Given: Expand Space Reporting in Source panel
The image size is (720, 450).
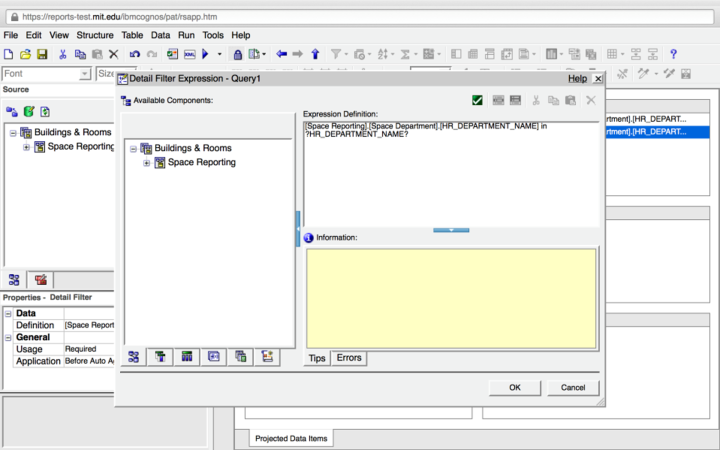Looking at the screenshot, I should pos(27,147).
